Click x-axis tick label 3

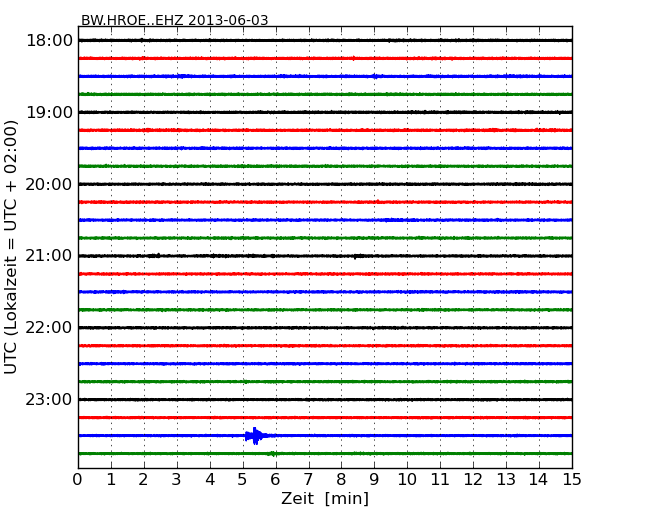coord(176,479)
